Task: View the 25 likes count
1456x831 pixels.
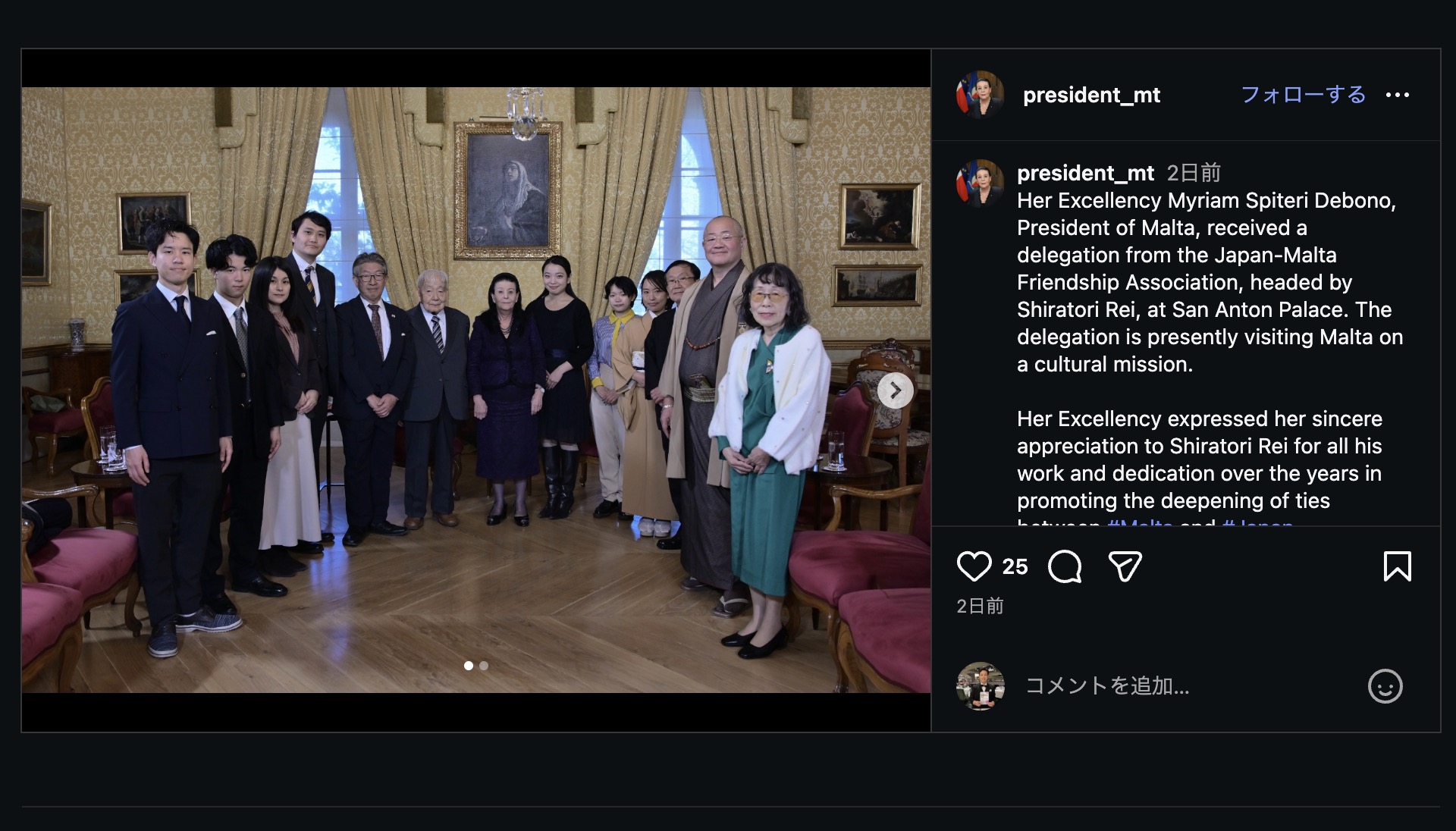Action: [x=1015, y=566]
